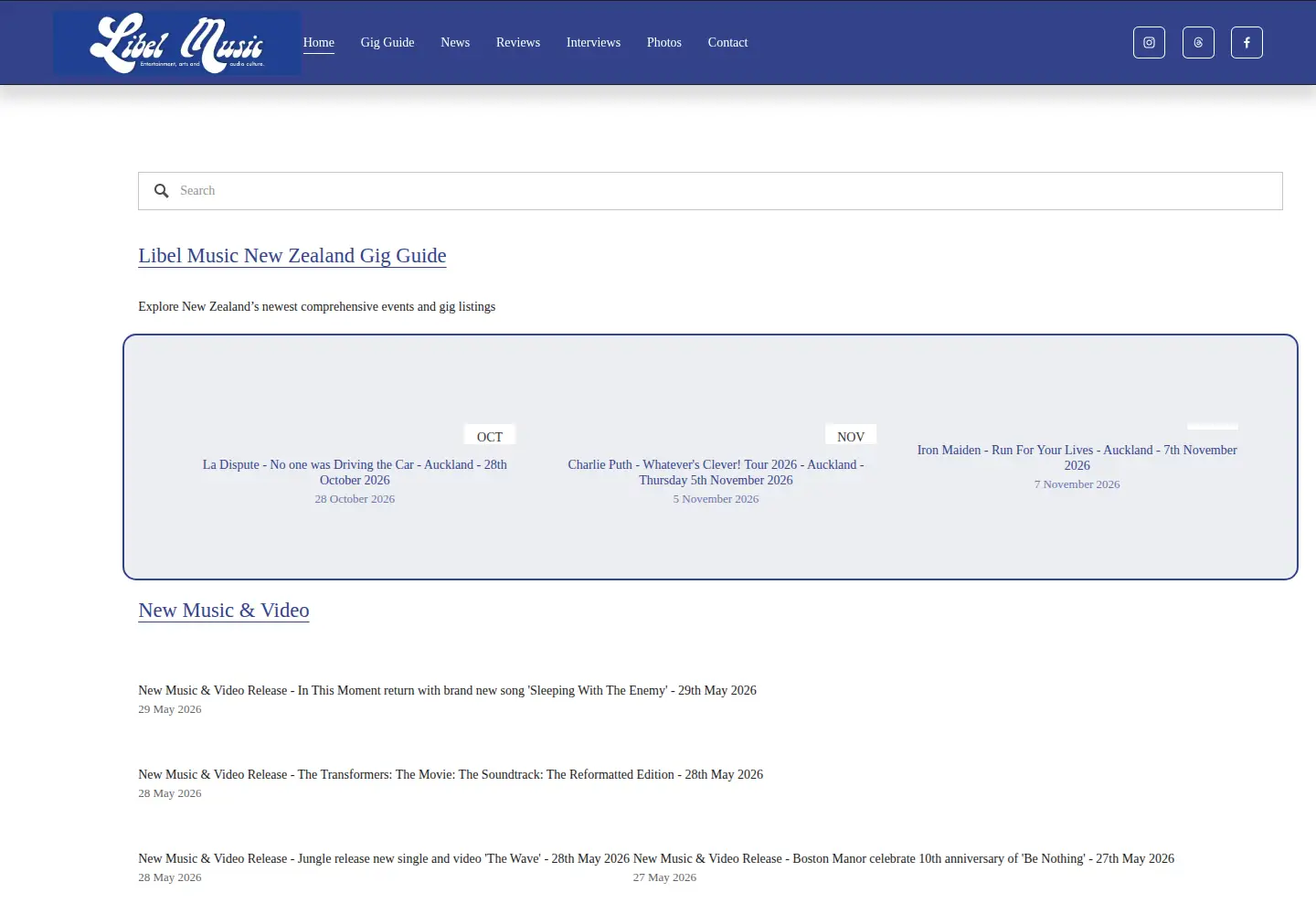Screen dimensions: 1316x914
Task: Open the Instagram social icon
Action: 1149,43
